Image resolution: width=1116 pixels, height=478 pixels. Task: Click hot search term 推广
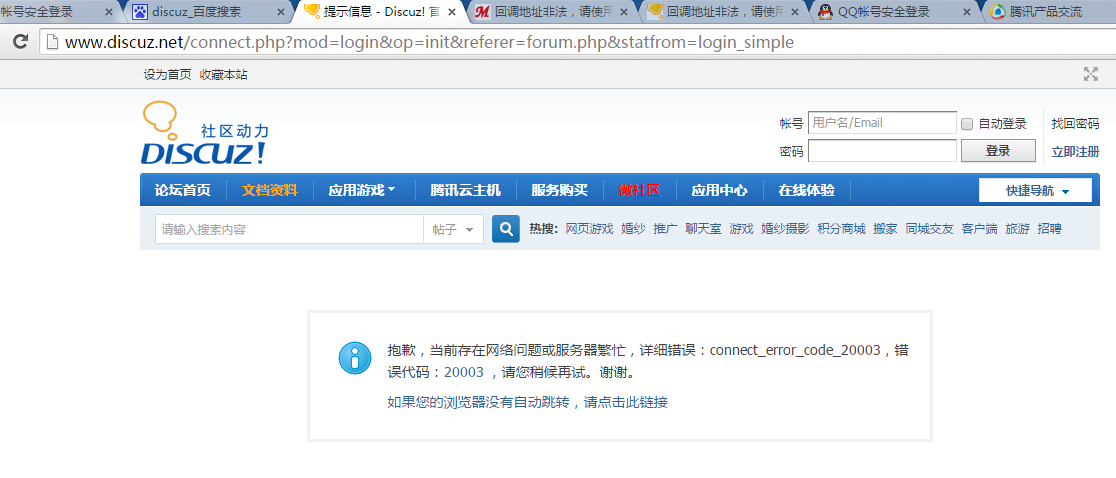click(x=665, y=229)
